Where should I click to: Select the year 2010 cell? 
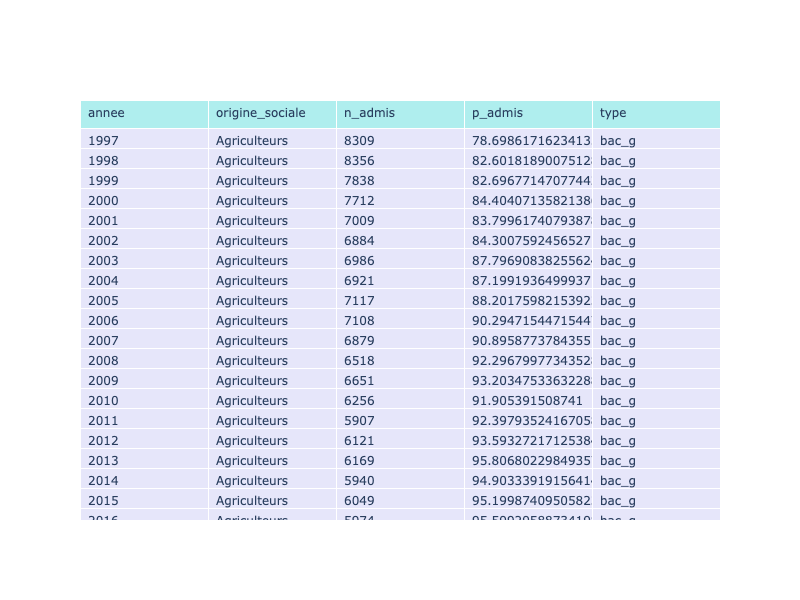tap(103, 401)
